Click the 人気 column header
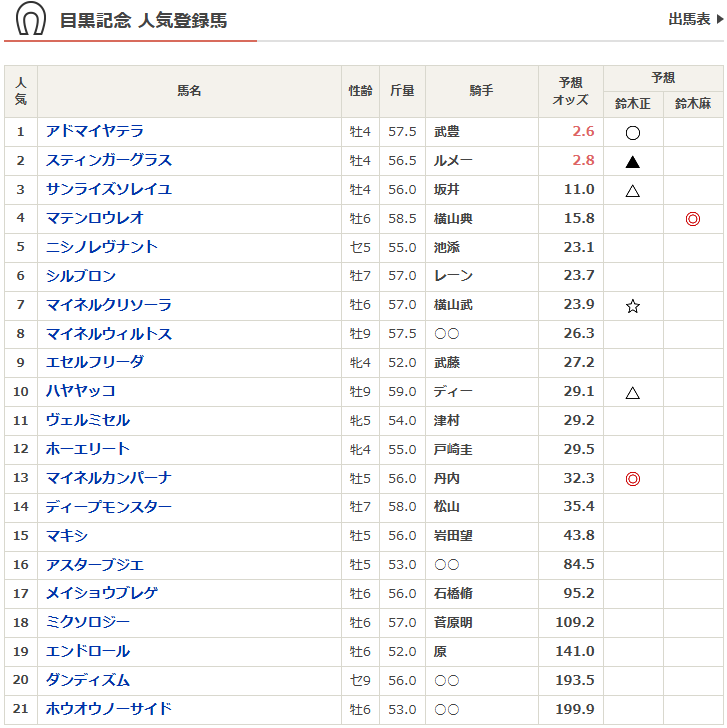Image resolution: width=727 pixels, height=728 pixels. pyautogui.click(x=21, y=91)
